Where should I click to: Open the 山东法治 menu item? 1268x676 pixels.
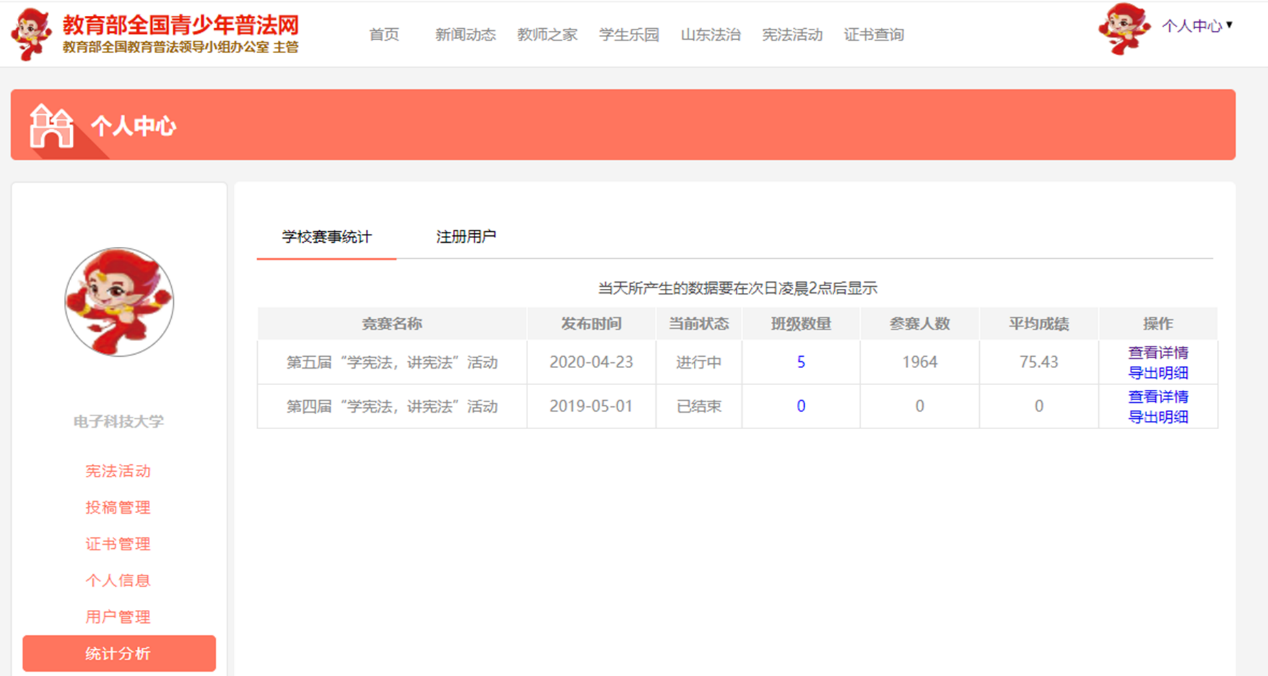pyautogui.click(x=711, y=34)
